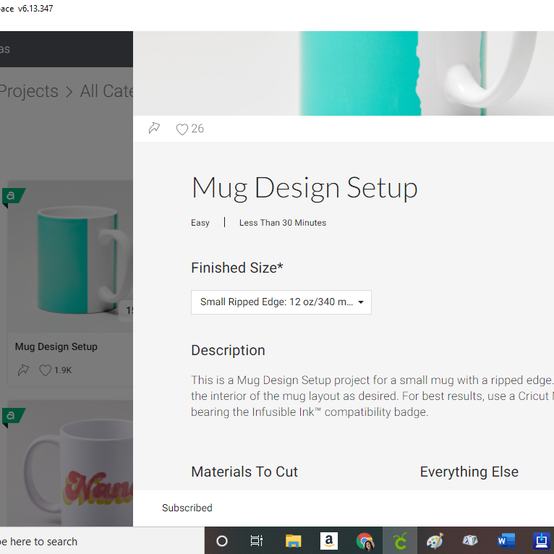
Task: Open Google Chrome from the taskbar
Action: (x=365, y=542)
